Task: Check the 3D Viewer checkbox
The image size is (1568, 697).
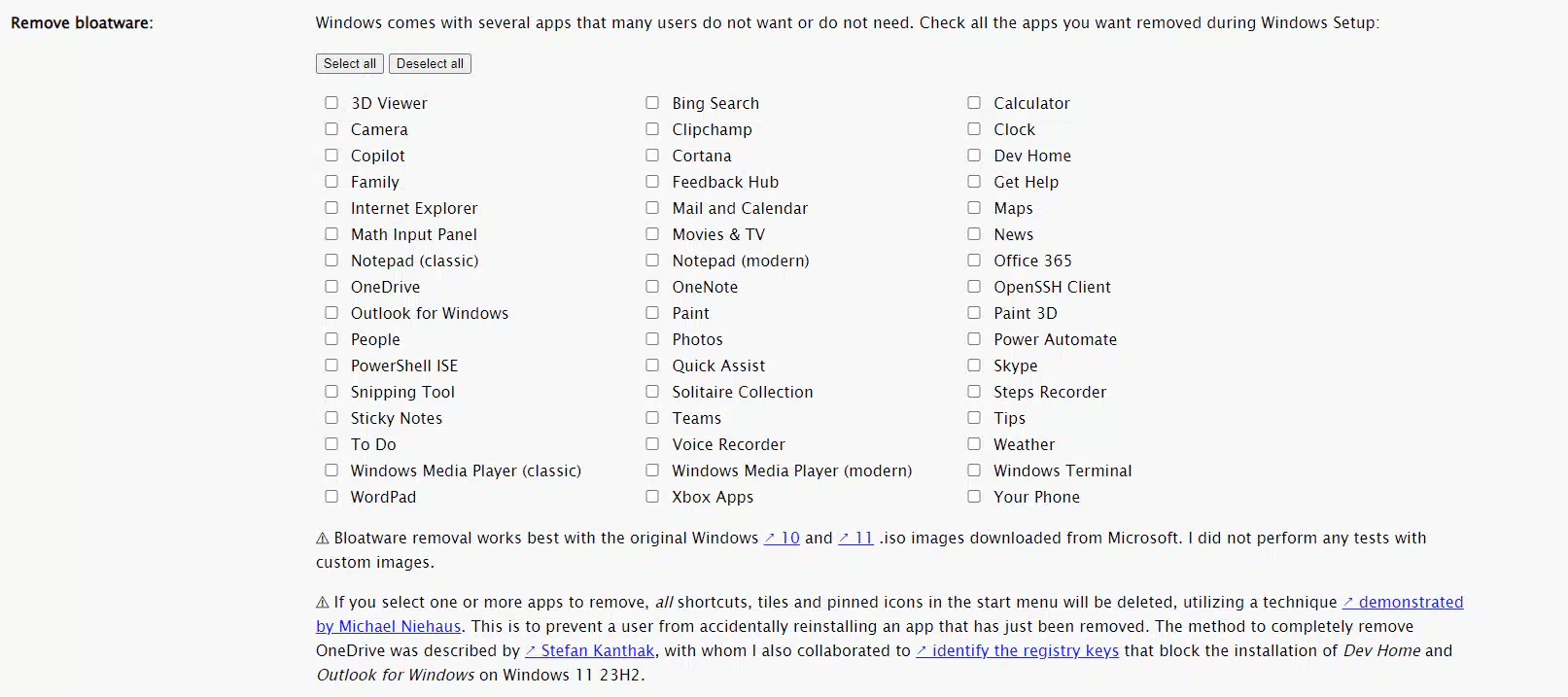Action: [x=331, y=102]
